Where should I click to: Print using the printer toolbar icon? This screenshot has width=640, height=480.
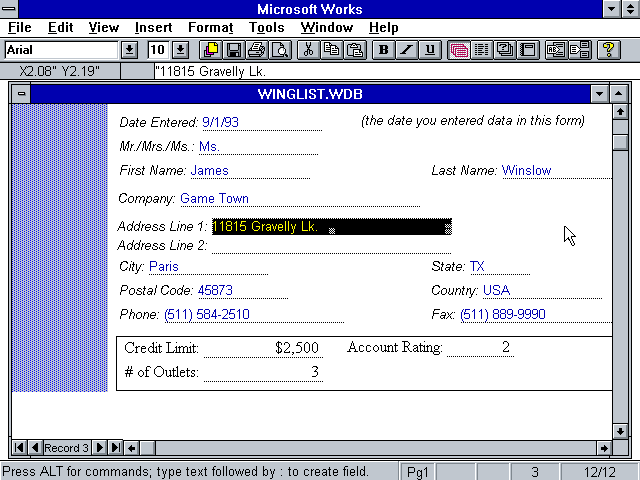257,50
